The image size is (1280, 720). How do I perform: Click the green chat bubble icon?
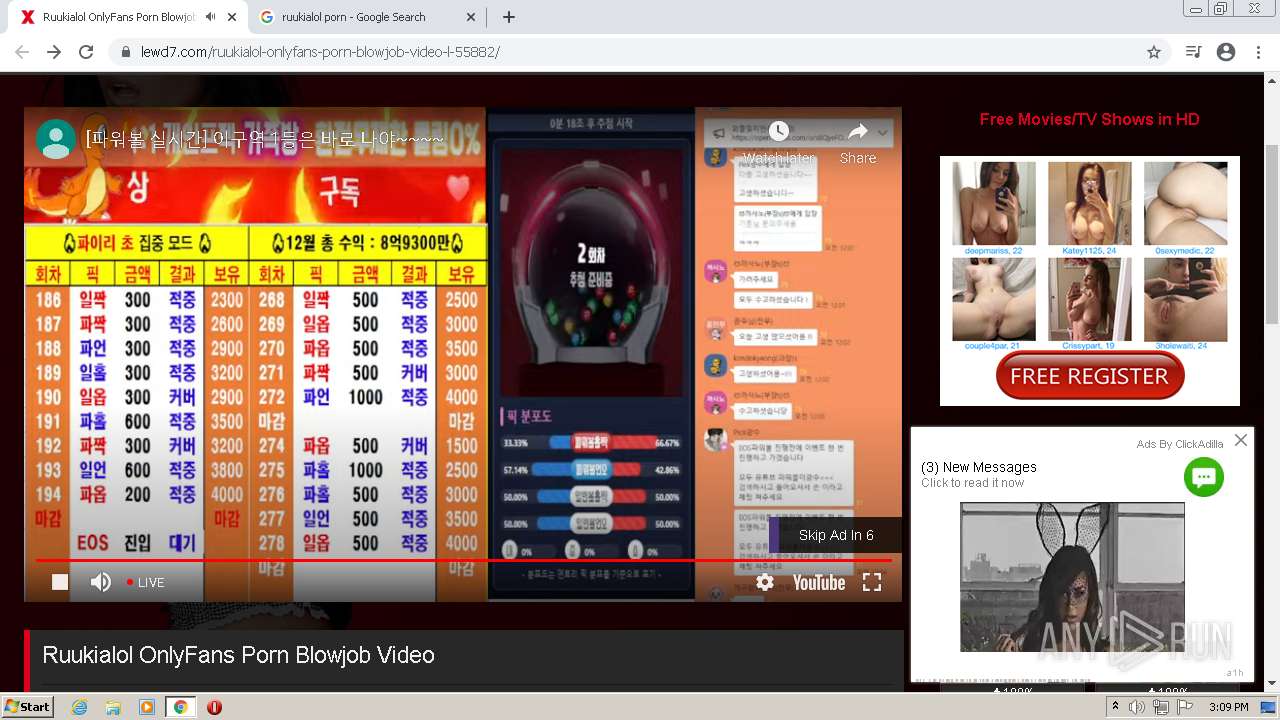1204,477
